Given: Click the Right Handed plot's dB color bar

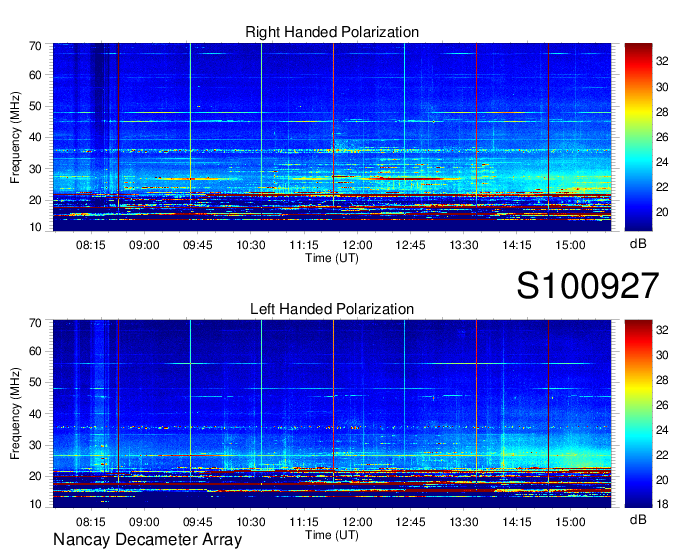Looking at the screenshot, I should [x=638, y=137].
